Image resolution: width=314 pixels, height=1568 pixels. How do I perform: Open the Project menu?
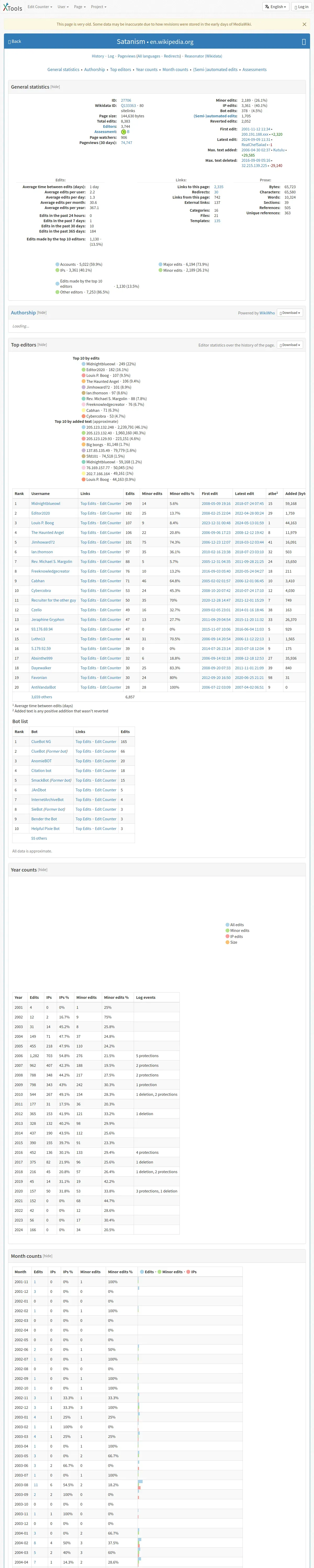point(98,7)
